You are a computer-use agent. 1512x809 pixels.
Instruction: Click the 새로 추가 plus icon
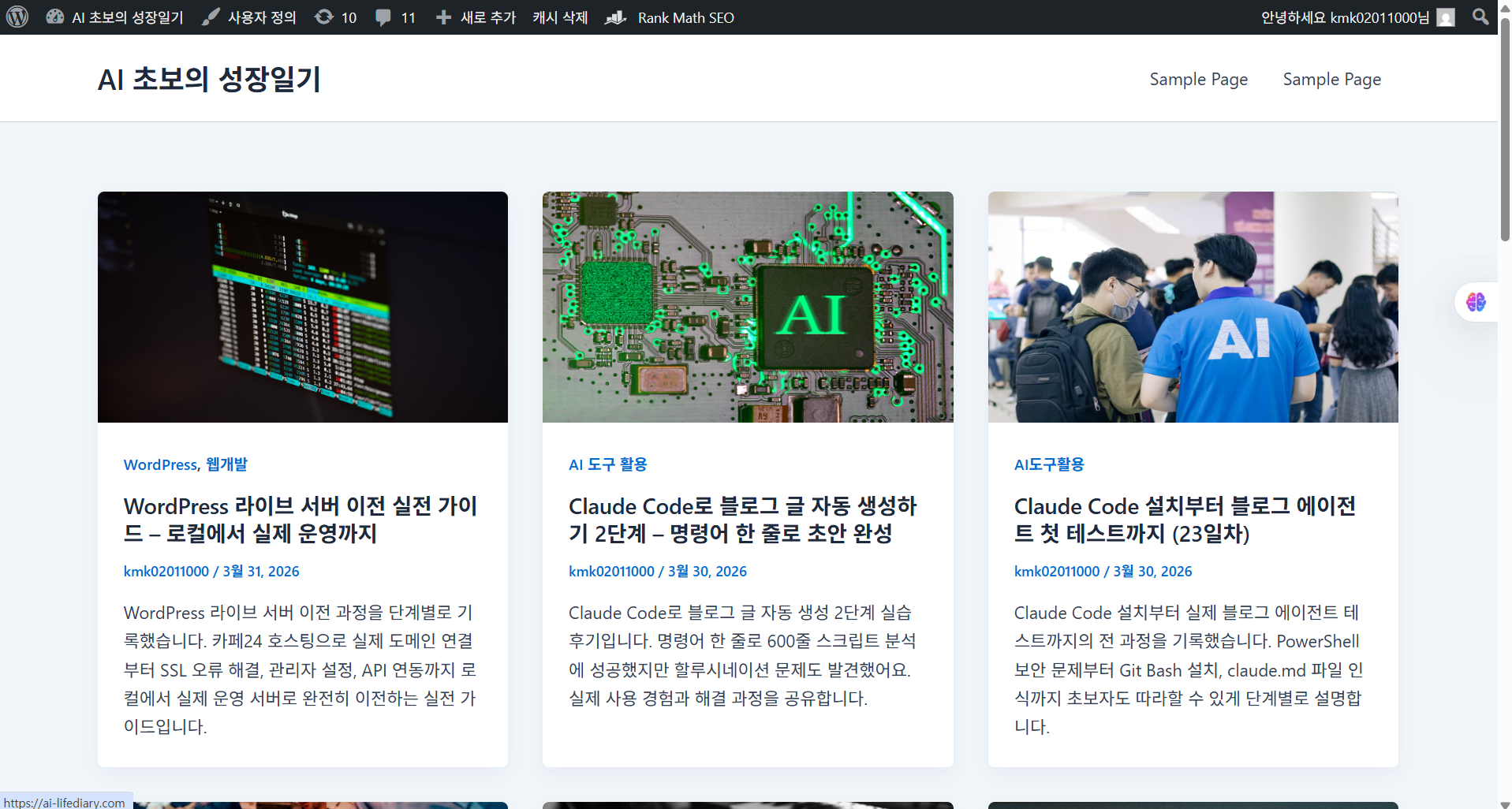pyautogui.click(x=444, y=17)
